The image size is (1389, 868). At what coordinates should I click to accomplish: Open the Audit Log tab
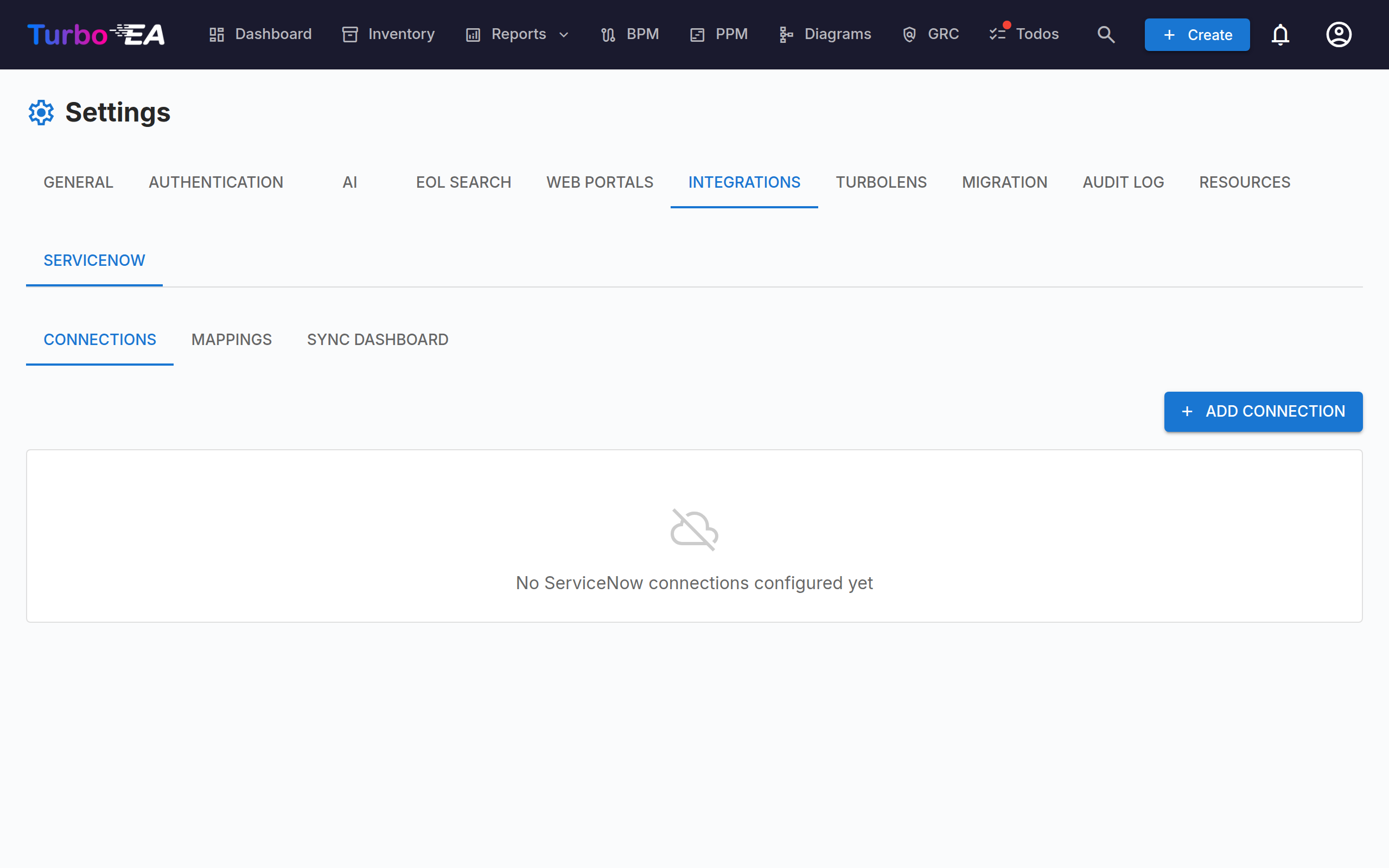click(x=1123, y=182)
